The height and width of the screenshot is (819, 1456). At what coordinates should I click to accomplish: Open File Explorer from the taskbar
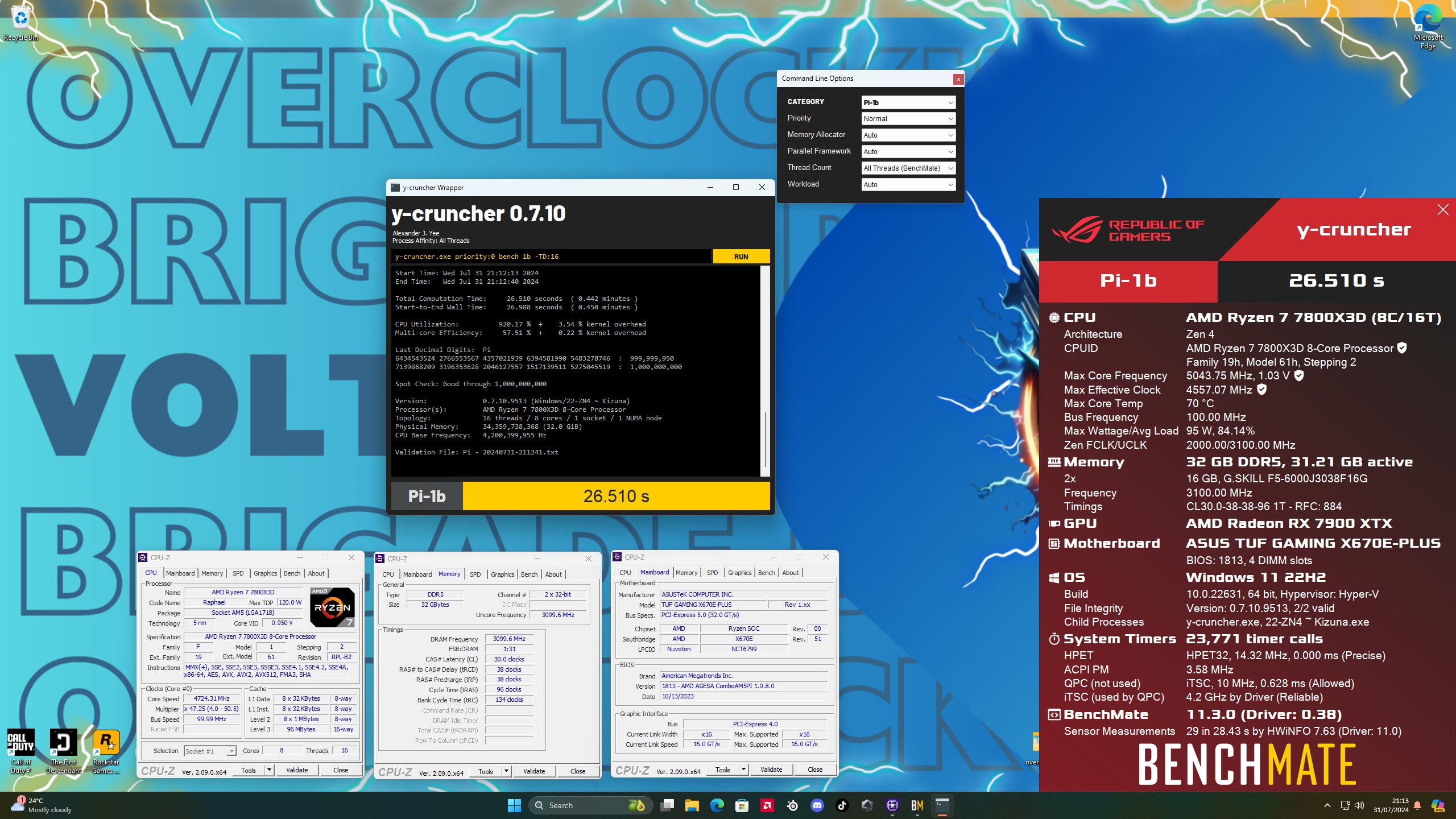click(x=692, y=805)
